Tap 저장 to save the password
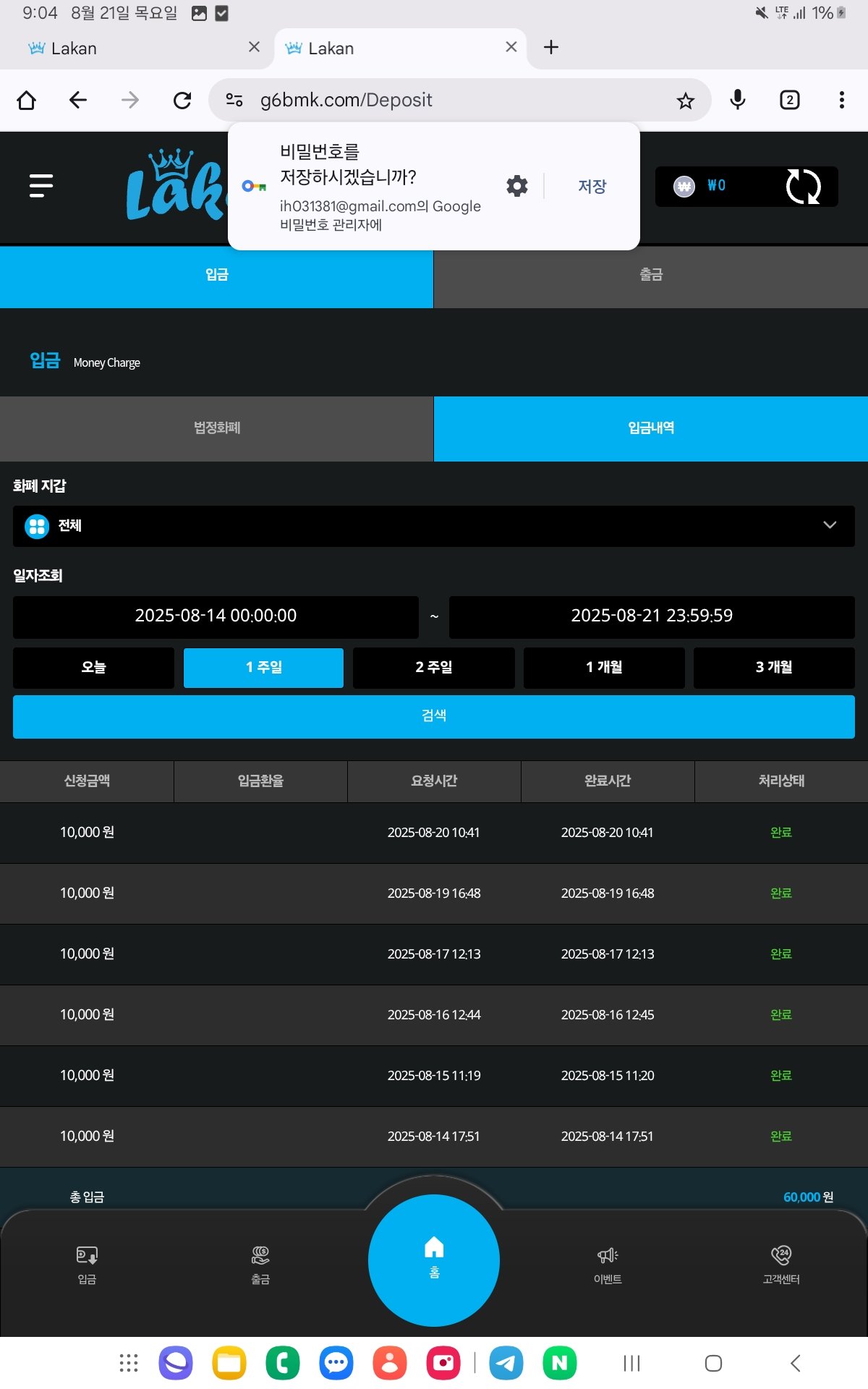This screenshot has height=1389, width=868. (592, 186)
